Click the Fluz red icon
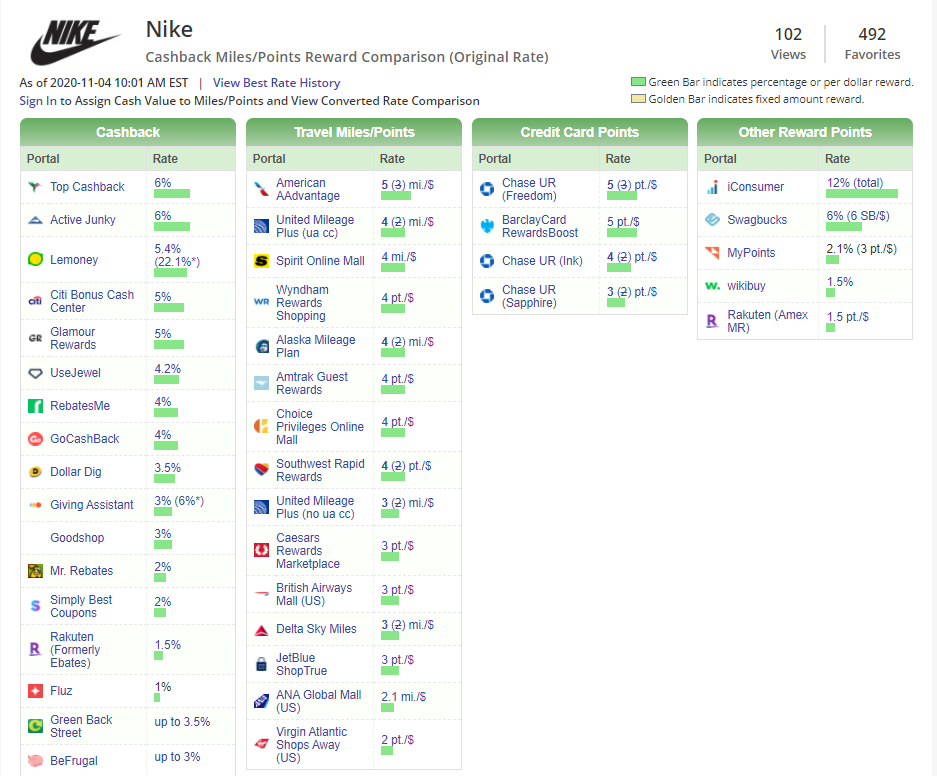The height and width of the screenshot is (776, 937). coord(35,691)
